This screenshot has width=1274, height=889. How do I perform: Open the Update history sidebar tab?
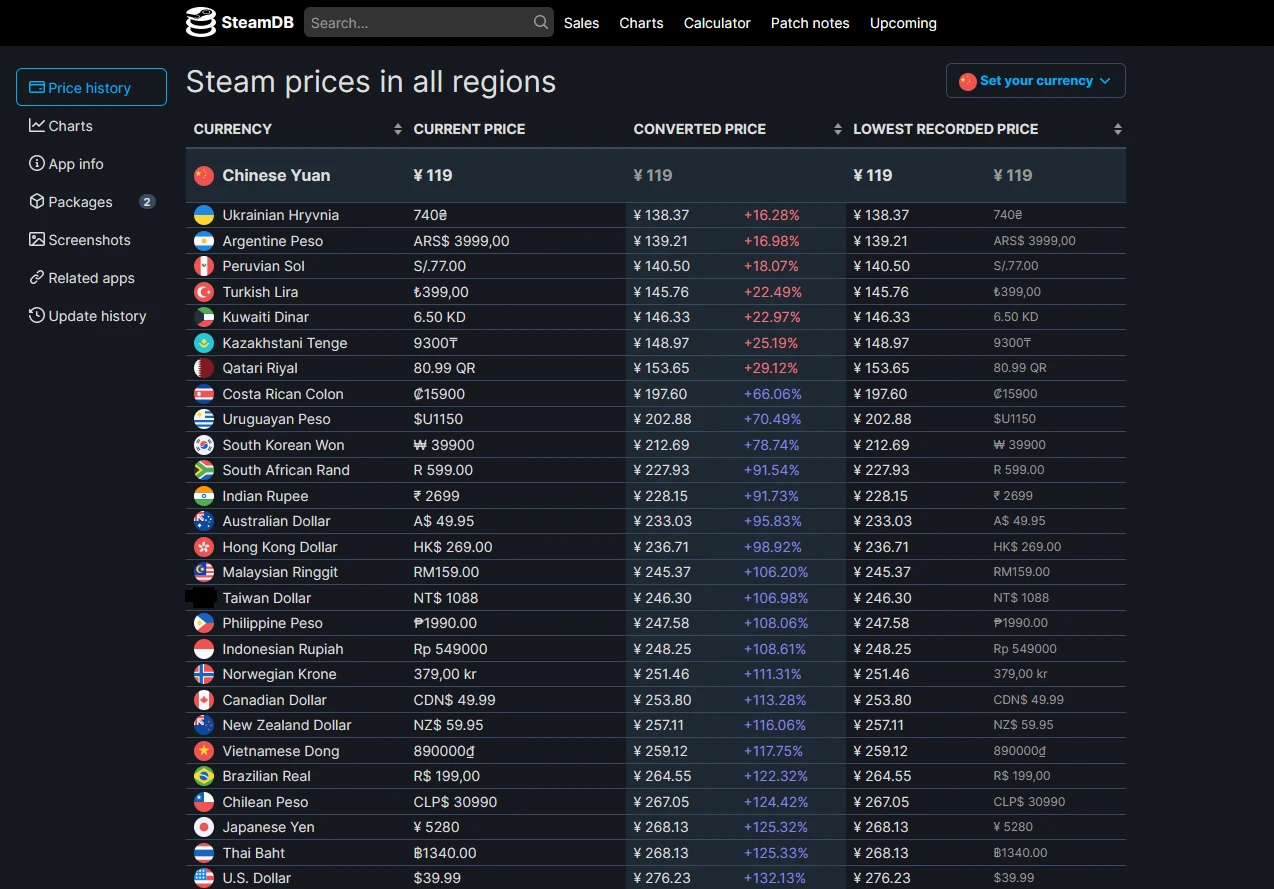click(91, 316)
